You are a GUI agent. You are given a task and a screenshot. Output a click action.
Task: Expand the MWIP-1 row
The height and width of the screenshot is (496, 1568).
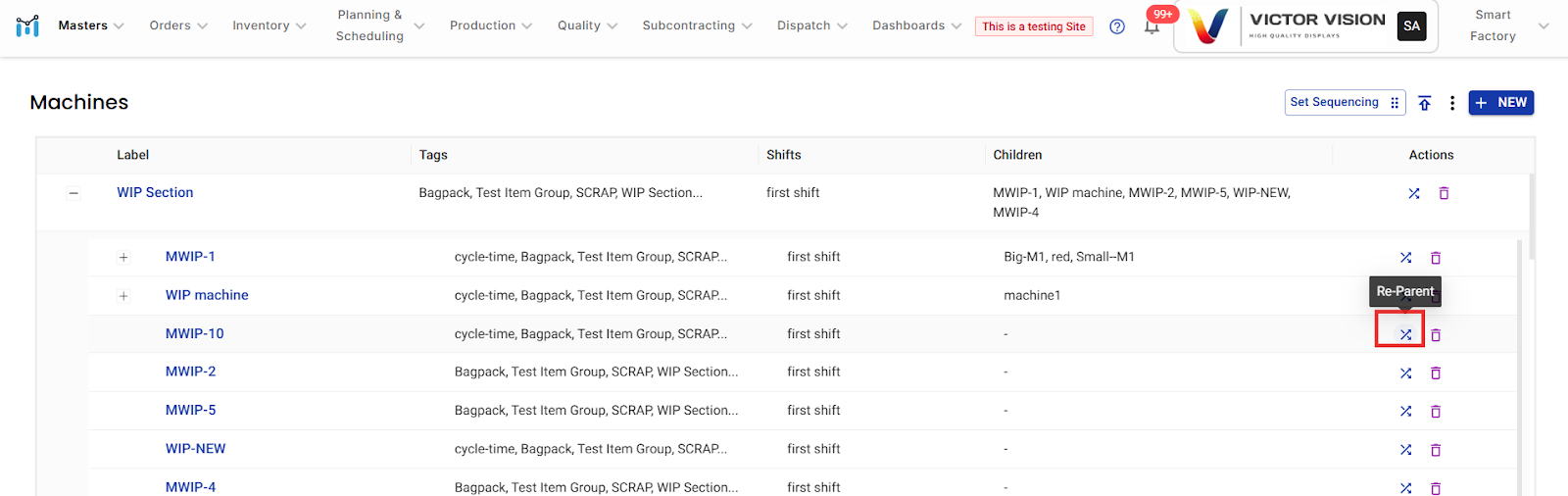tap(123, 258)
